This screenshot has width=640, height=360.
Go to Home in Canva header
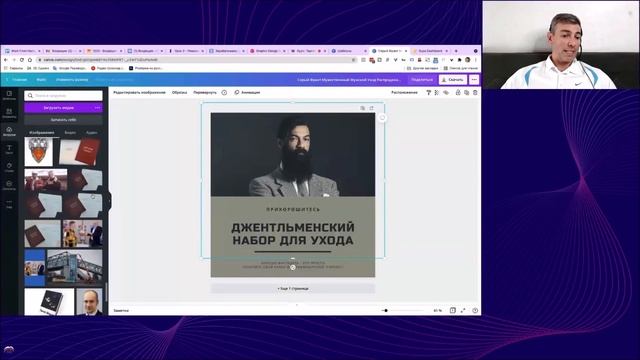click(19, 80)
